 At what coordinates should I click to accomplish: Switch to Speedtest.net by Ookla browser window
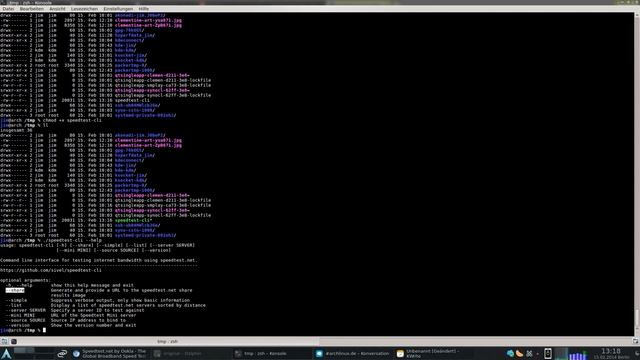pos(110,353)
